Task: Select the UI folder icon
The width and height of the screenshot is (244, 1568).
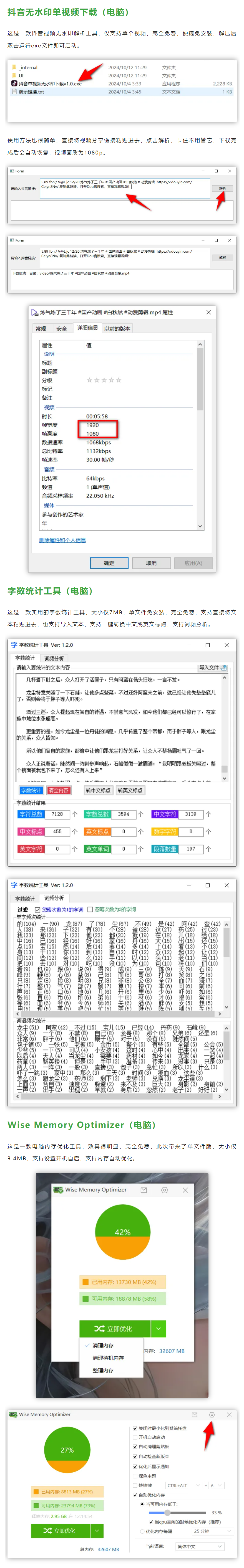Action: 14,75
